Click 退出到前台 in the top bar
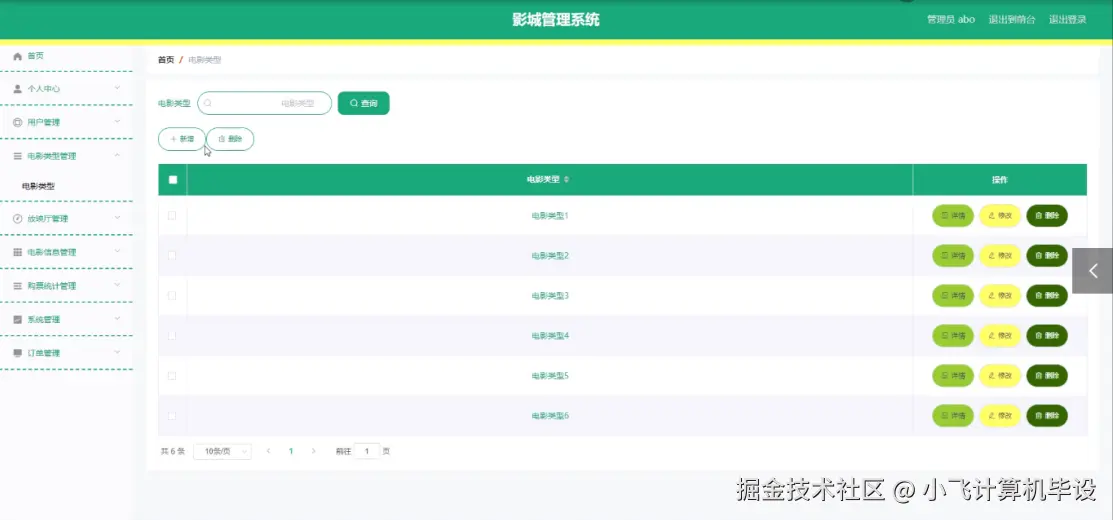1113x520 pixels. coord(1011,20)
